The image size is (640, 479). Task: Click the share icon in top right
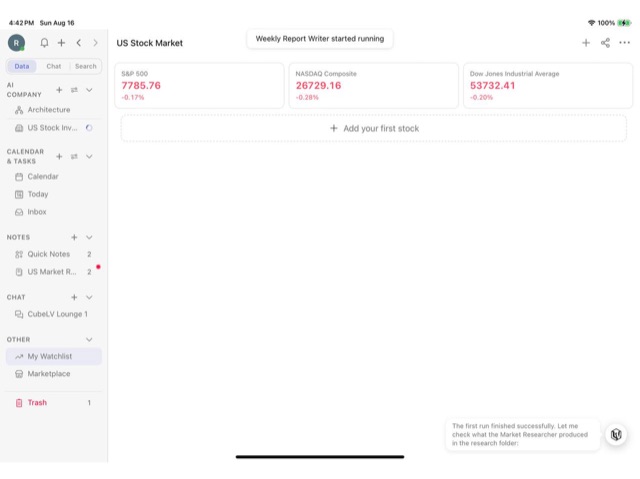click(x=605, y=43)
